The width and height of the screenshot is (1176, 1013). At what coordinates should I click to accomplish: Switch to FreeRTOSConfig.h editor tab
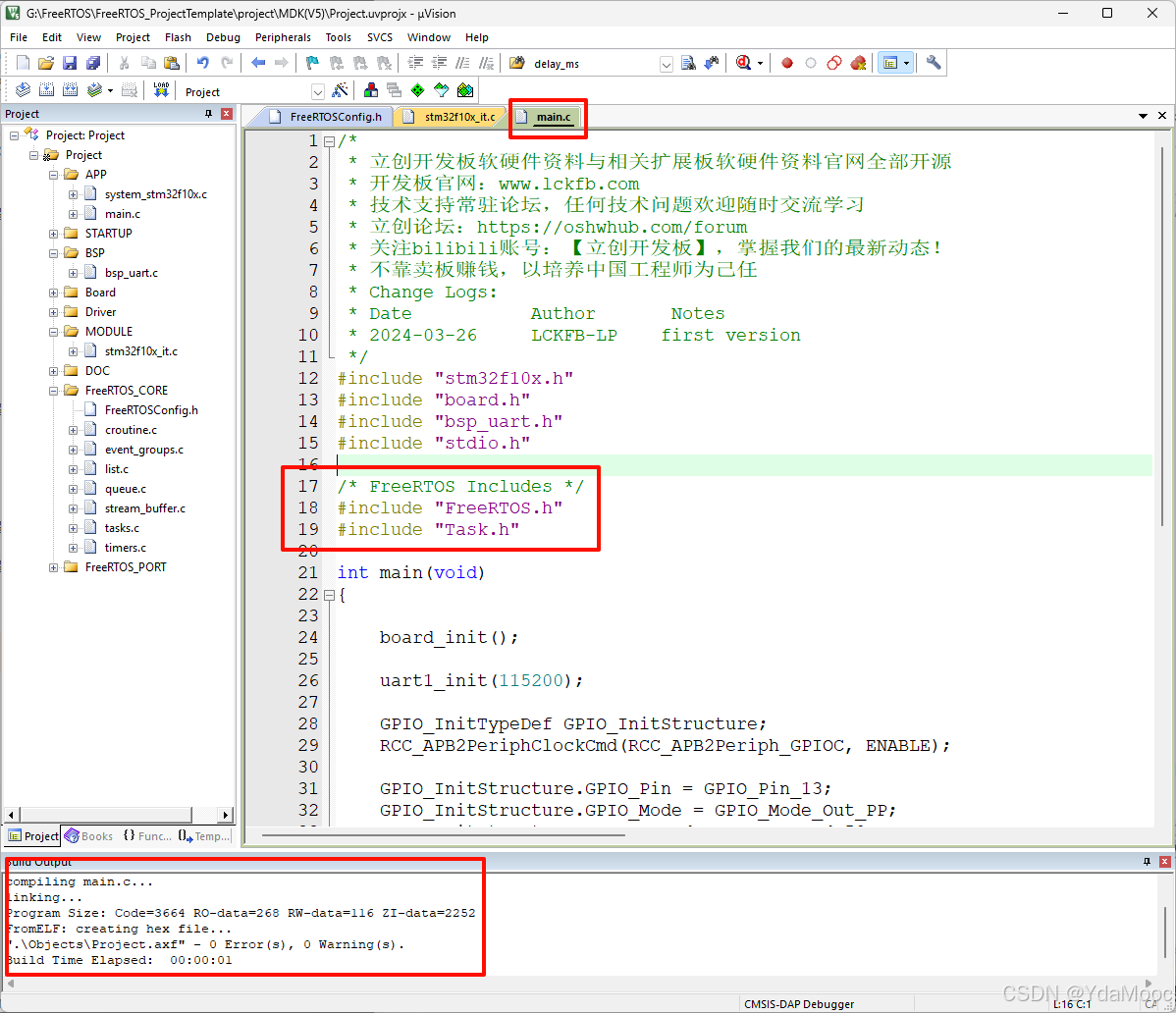[x=326, y=117]
